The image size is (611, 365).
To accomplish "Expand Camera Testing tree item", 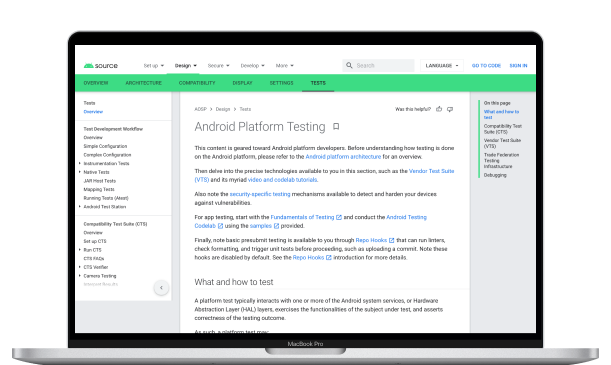I will [x=80, y=276].
